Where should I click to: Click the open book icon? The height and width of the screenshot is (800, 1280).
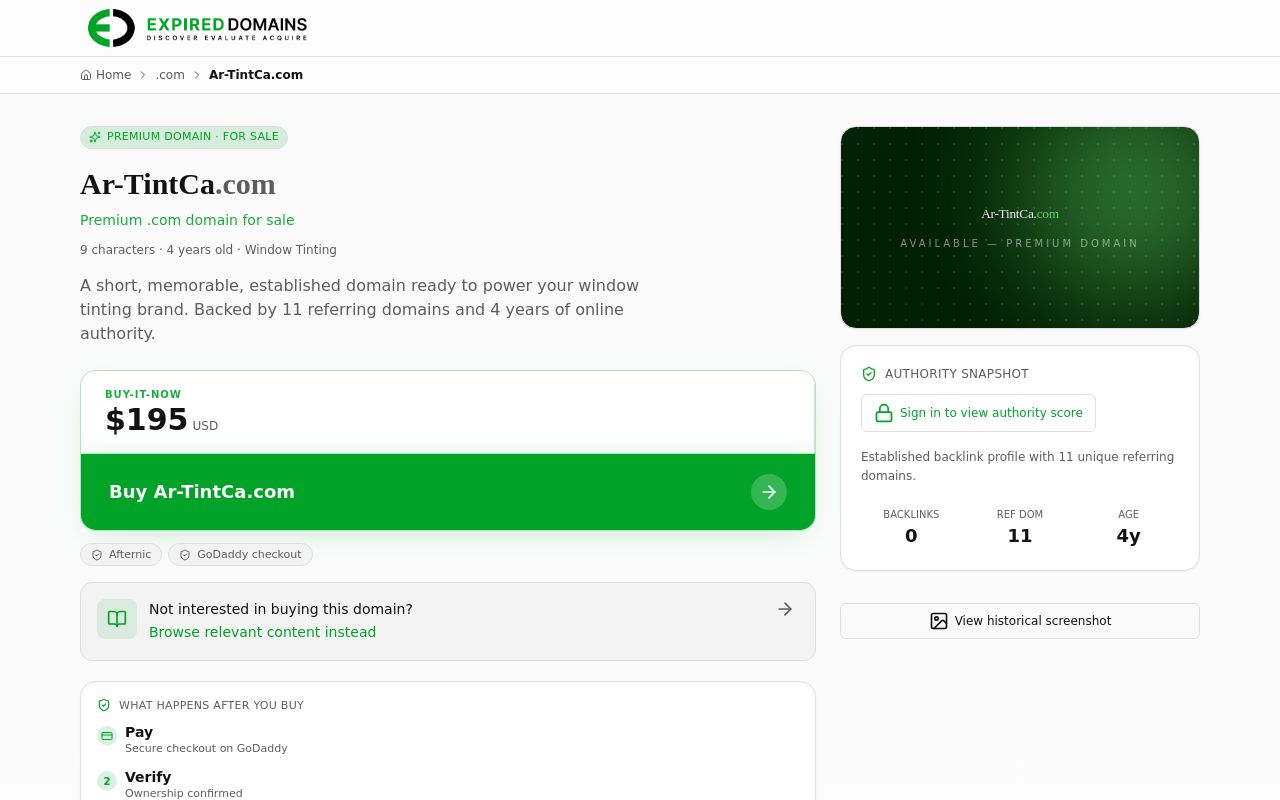point(117,619)
